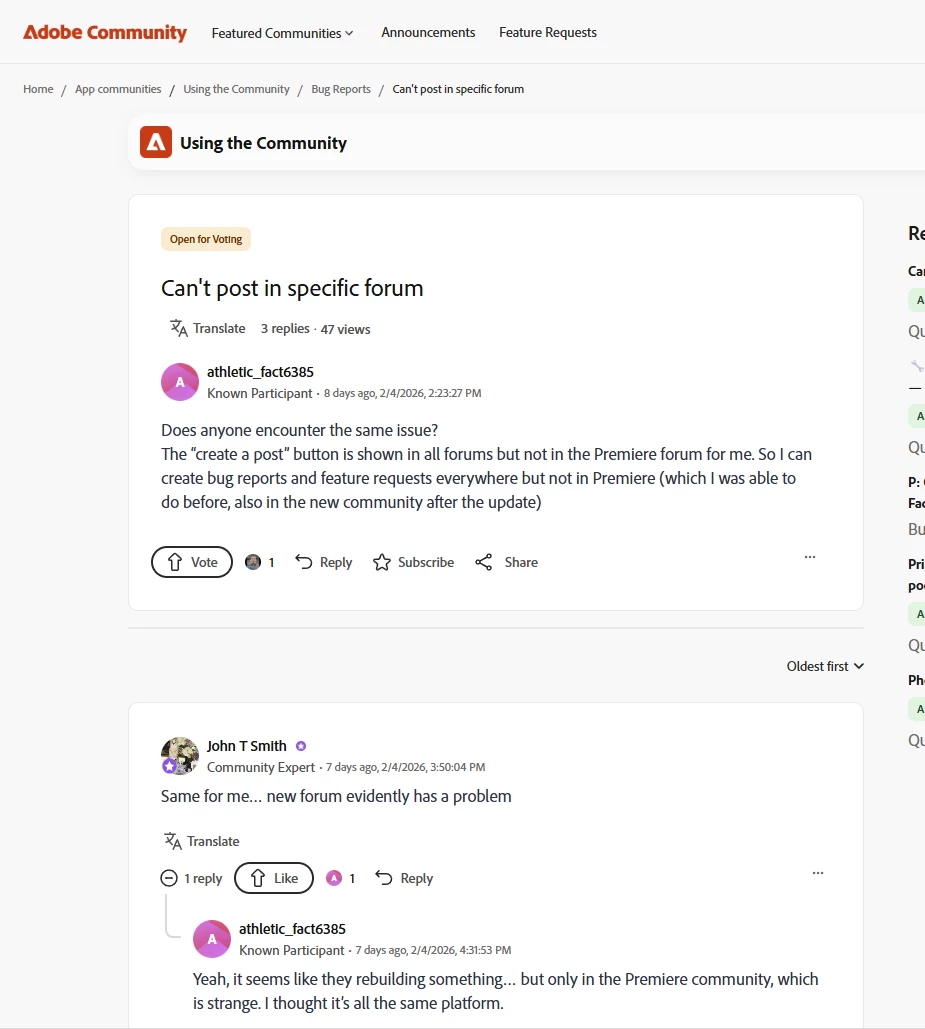Open the Announcements menu item
The width and height of the screenshot is (925, 1029).
click(428, 32)
